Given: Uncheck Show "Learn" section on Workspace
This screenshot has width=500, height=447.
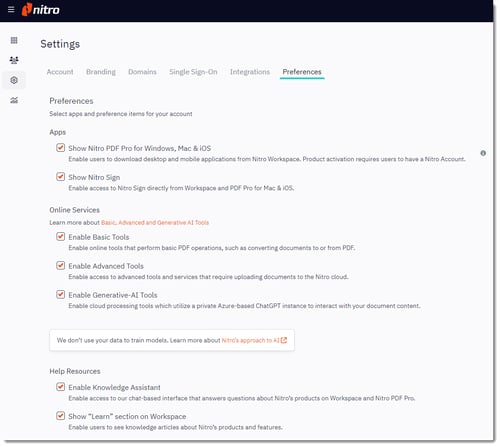Looking at the screenshot, I should (x=60, y=416).
